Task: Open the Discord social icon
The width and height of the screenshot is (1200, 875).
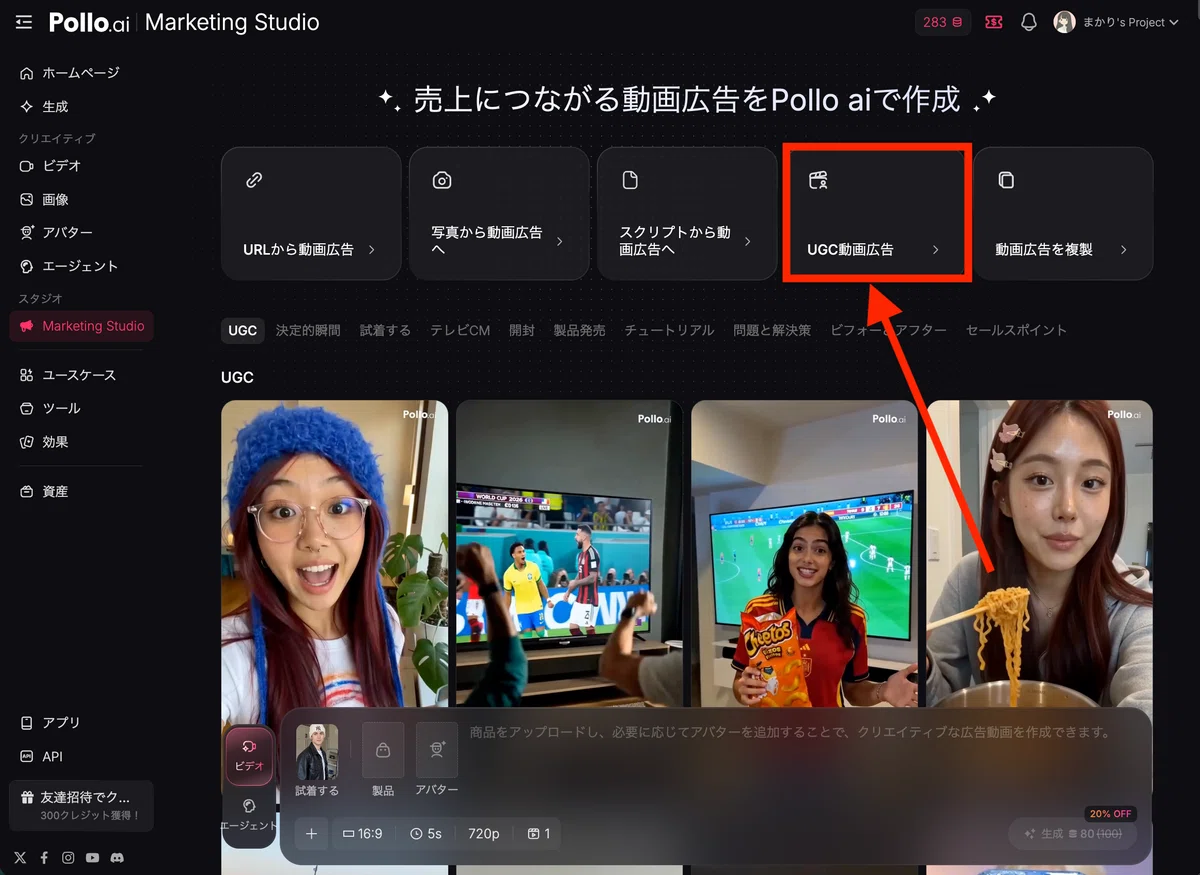Action: pyautogui.click(x=117, y=857)
